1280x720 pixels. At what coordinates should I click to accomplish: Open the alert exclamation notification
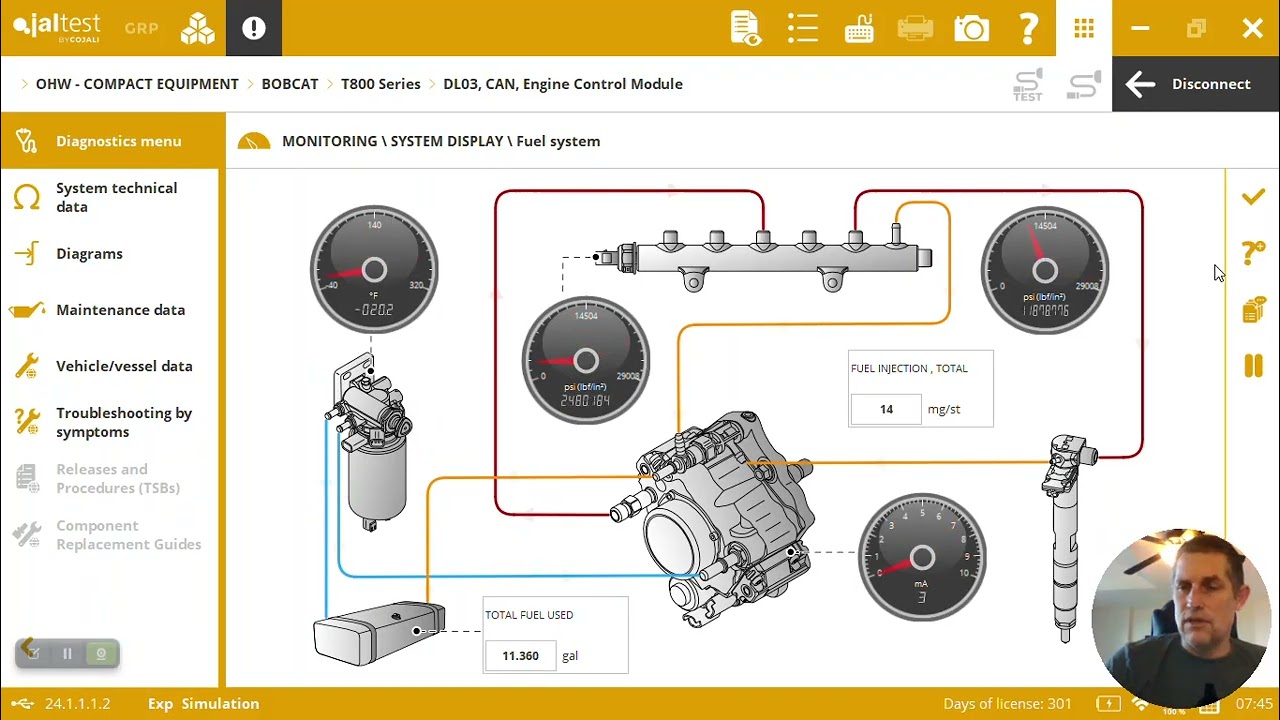click(254, 28)
